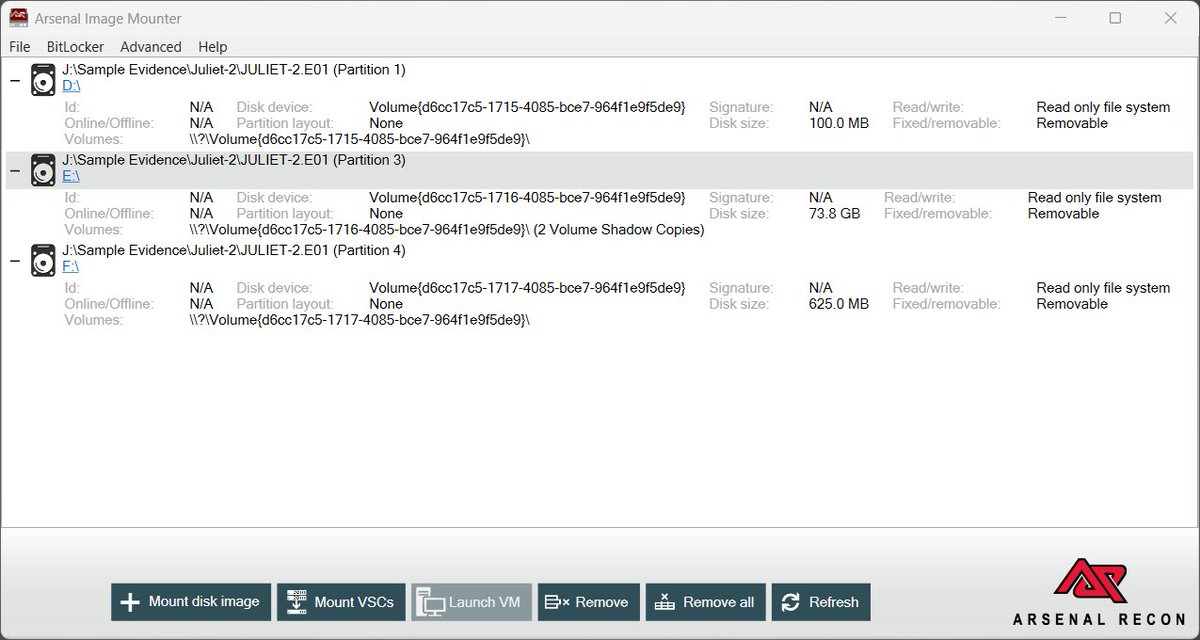
Task: Click Partition 4 disk device Volume{d6cc17c5-1717...}
Action: 527,287
